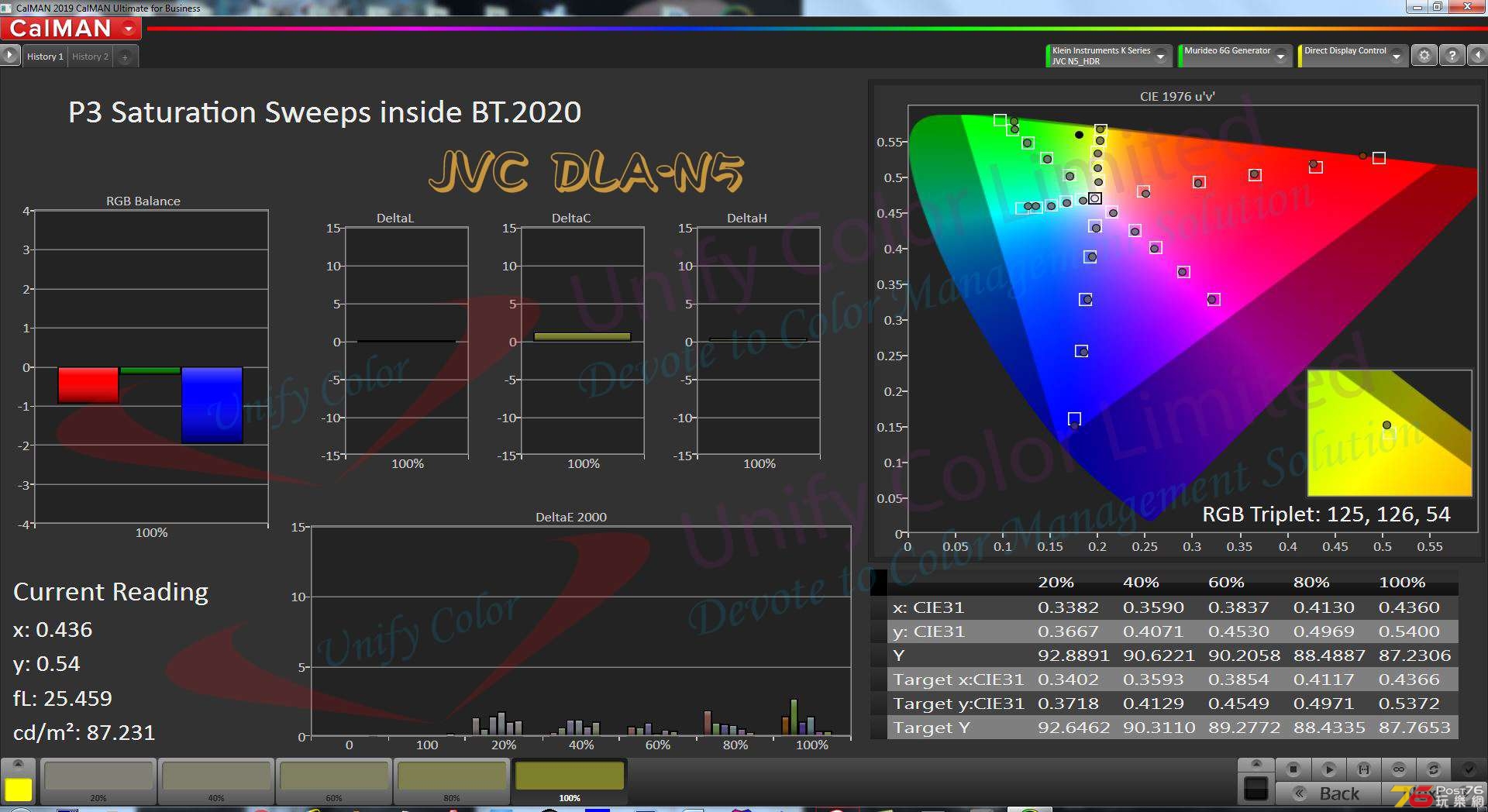Open the help question mark icon
This screenshot has width=1488, height=812.
pos(1452,56)
